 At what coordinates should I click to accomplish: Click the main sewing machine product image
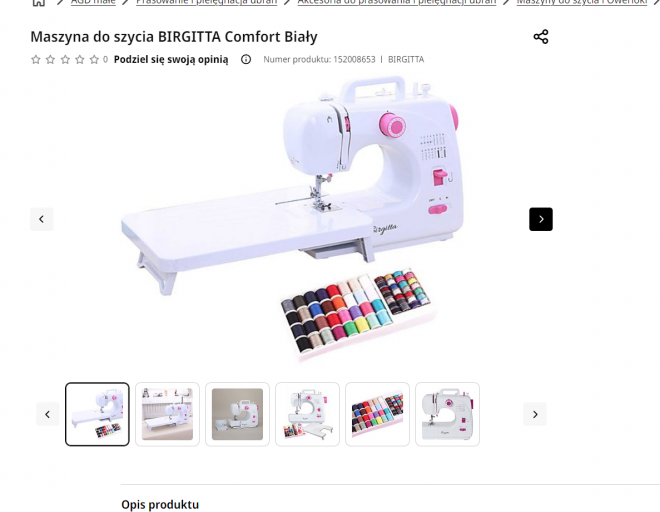[x=291, y=219]
